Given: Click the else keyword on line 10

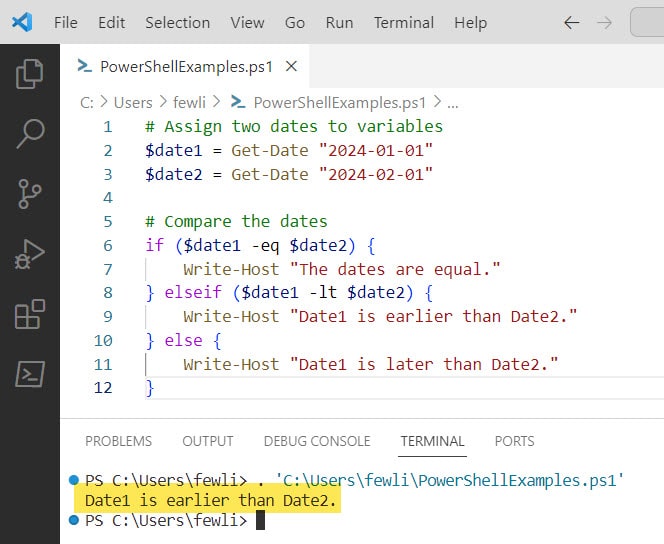Looking at the screenshot, I should 183,340.
